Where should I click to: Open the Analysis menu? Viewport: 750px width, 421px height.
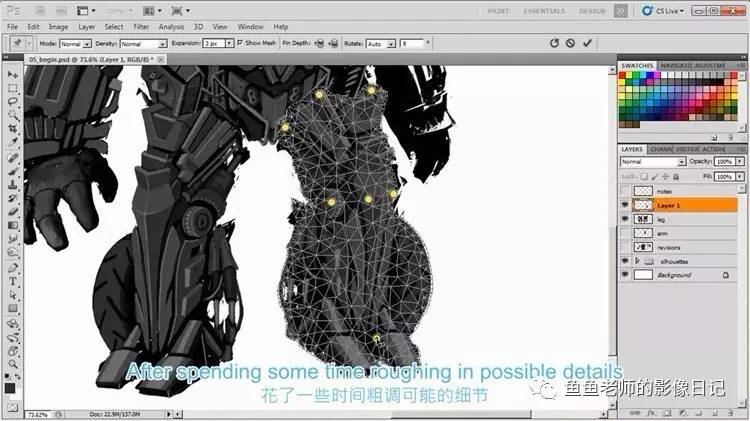[x=171, y=27]
